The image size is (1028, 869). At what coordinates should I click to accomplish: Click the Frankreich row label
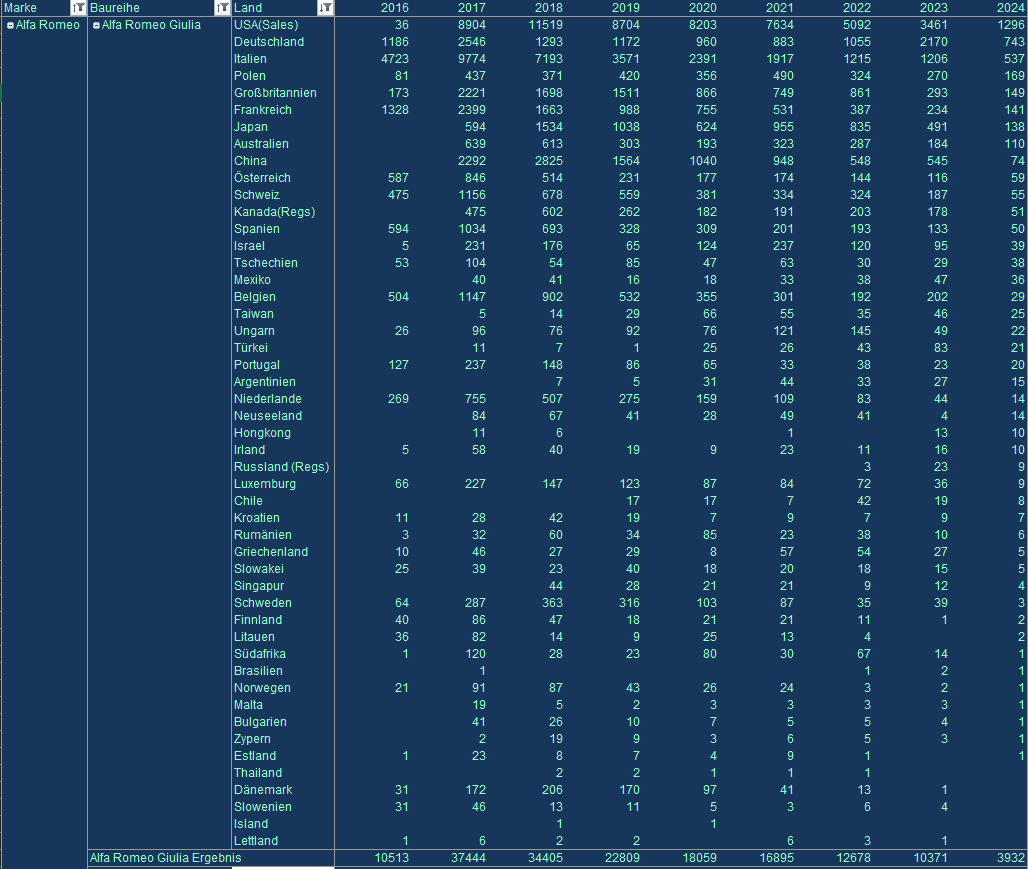pyautogui.click(x=263, y=110)
